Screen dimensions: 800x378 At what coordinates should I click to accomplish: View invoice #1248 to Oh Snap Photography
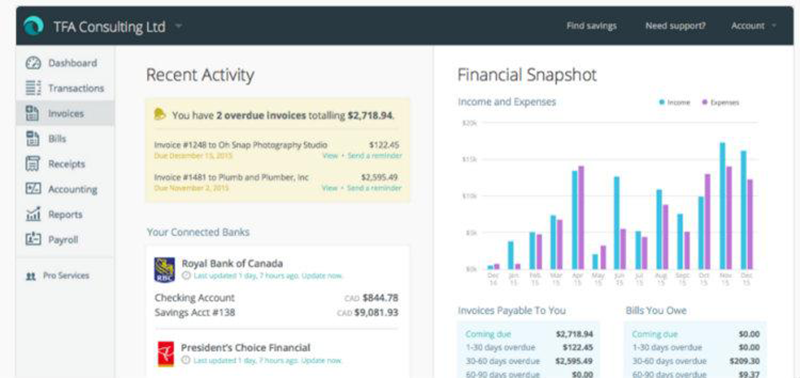(330, 156)
